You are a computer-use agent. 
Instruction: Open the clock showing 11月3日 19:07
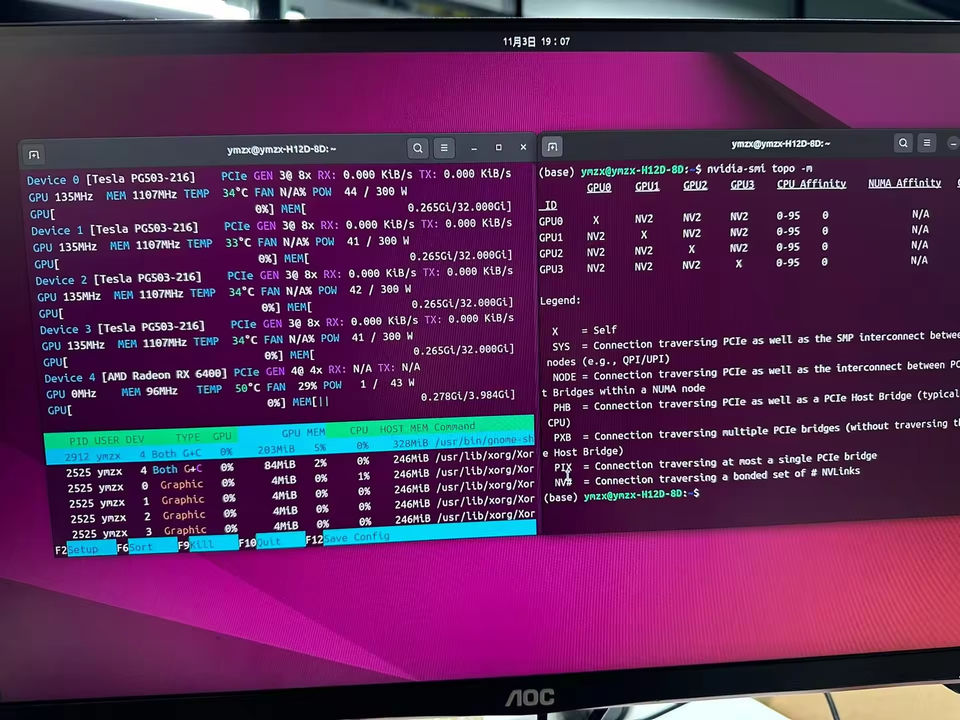click(x=536, y=42)
